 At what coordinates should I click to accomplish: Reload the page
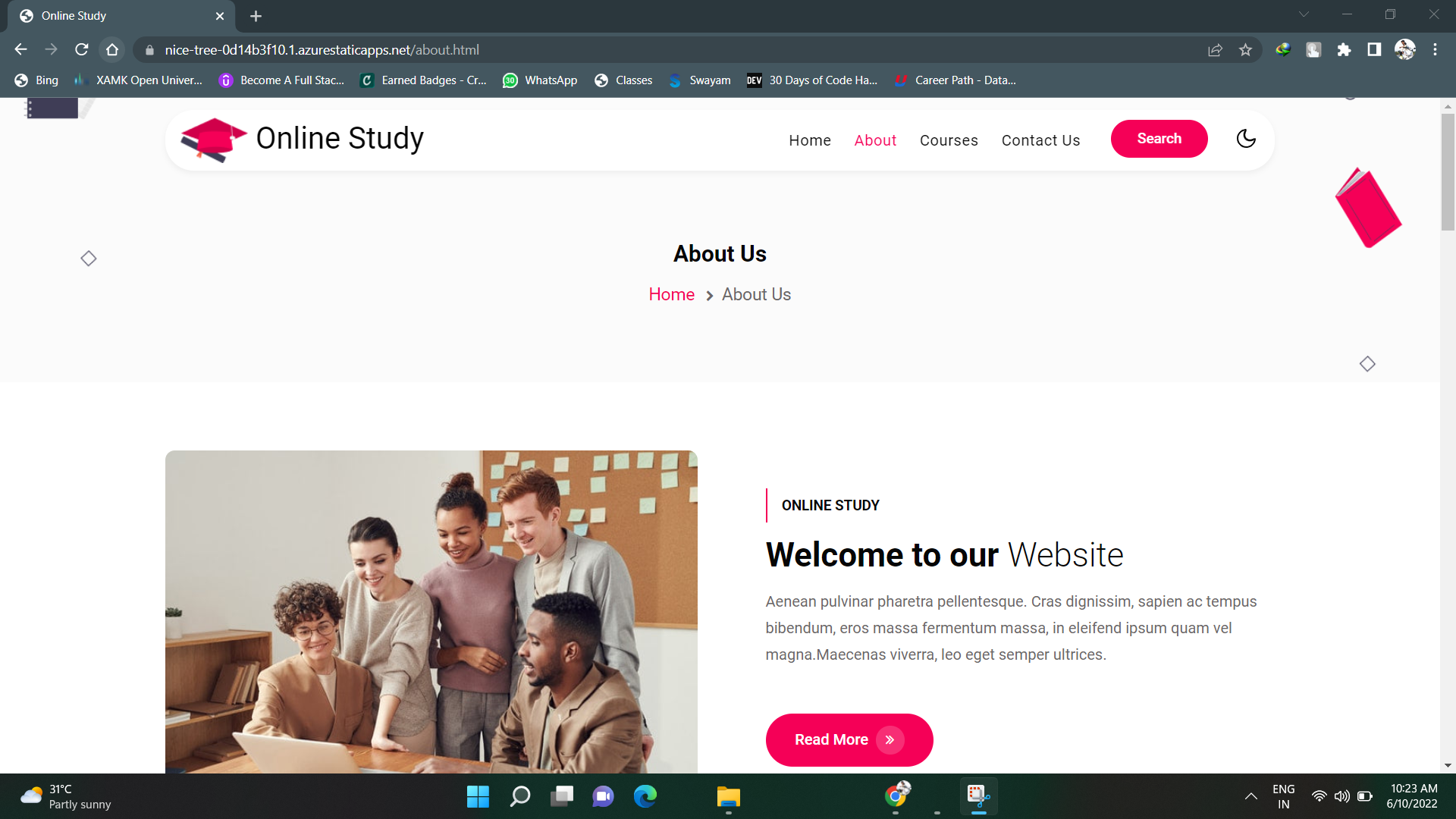(82, 49)
